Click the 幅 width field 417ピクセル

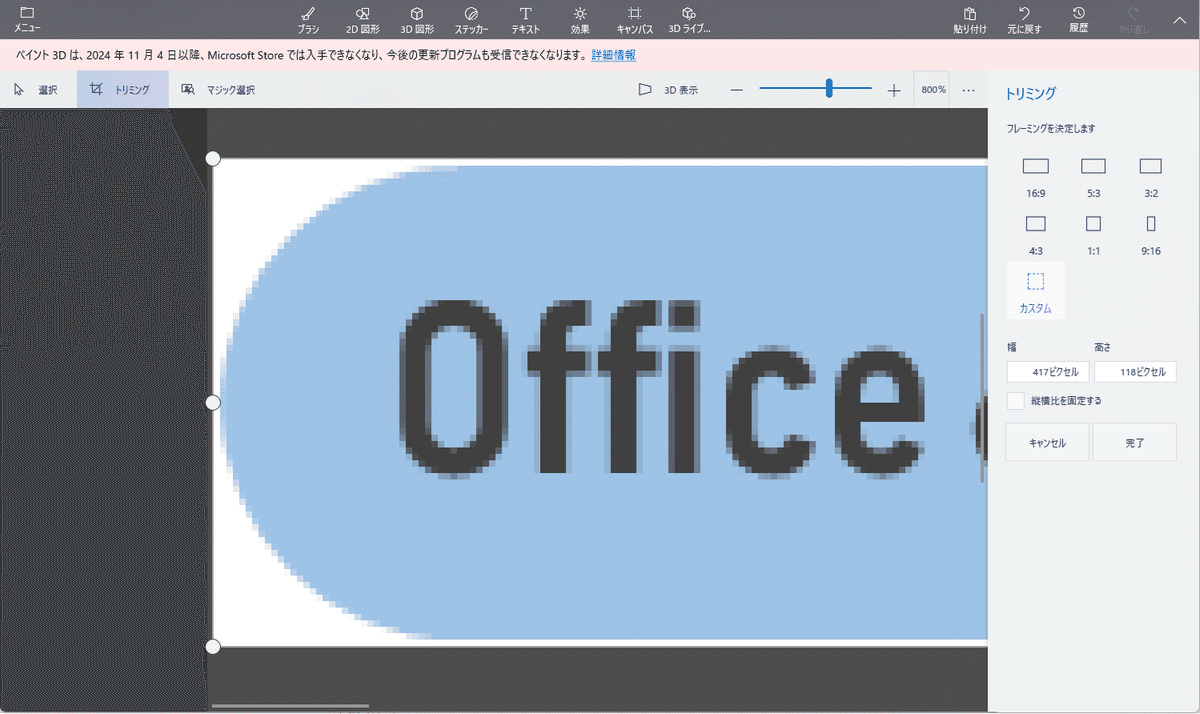click(1048, 372)
